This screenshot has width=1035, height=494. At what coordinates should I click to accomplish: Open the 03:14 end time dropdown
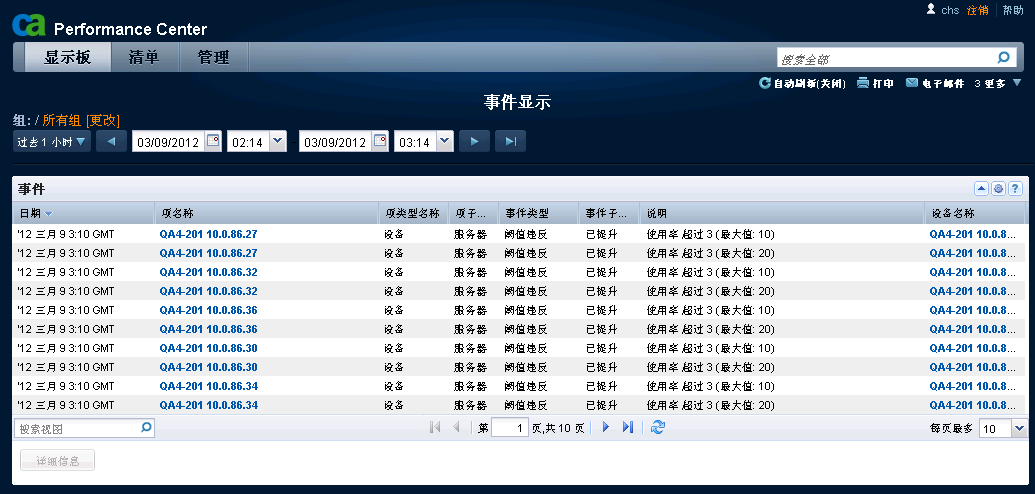click(446, 141)
